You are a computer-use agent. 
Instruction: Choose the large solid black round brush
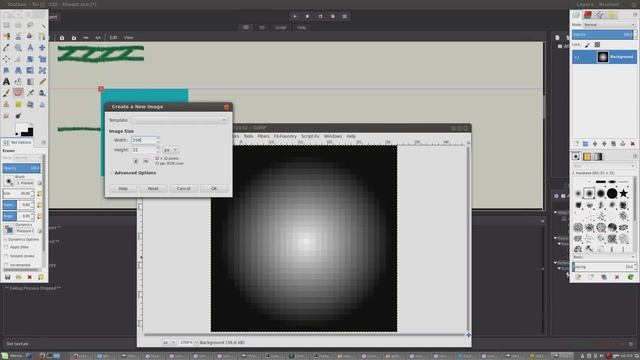[612, 193]
